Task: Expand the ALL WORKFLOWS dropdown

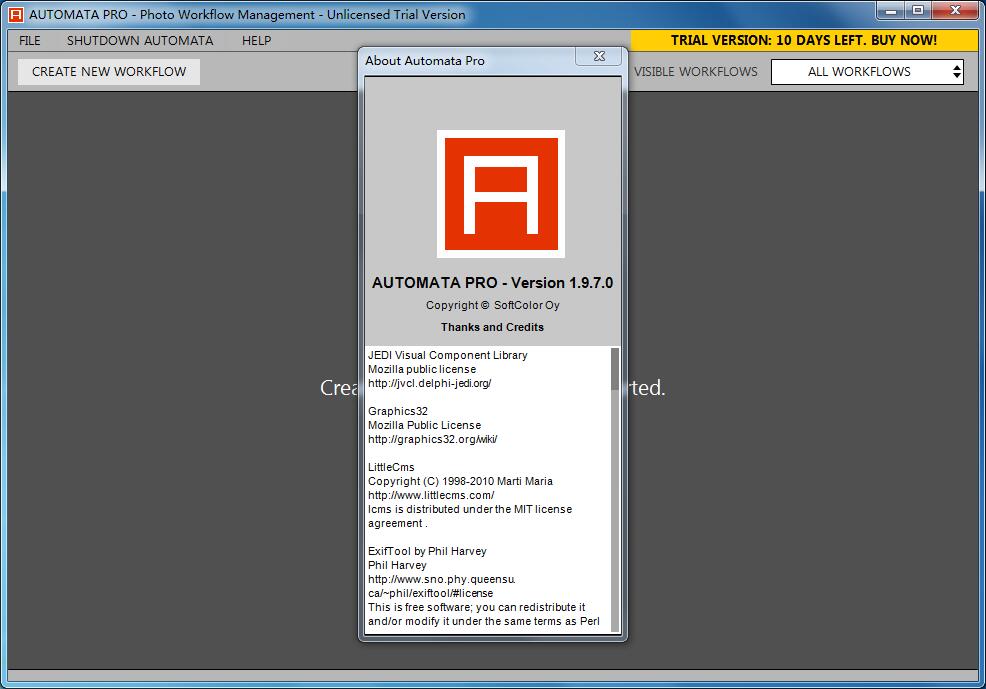Action: click(x=867, y=72)
